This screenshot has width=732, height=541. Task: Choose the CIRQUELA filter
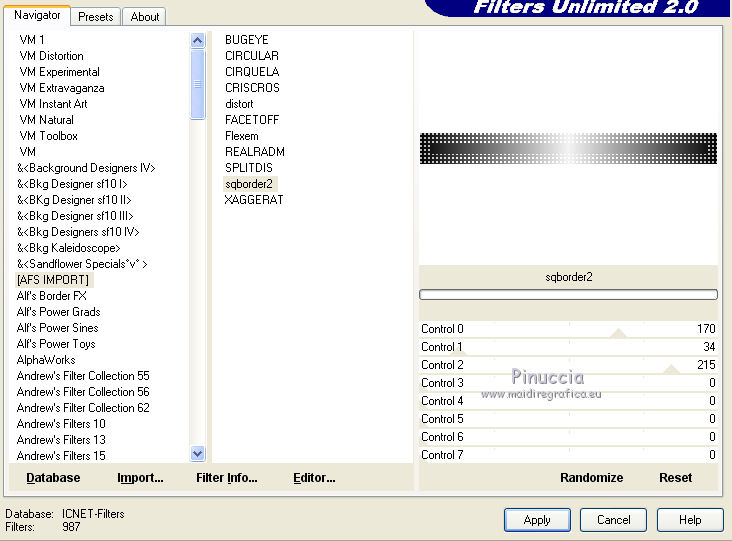[x=252, y=72]
